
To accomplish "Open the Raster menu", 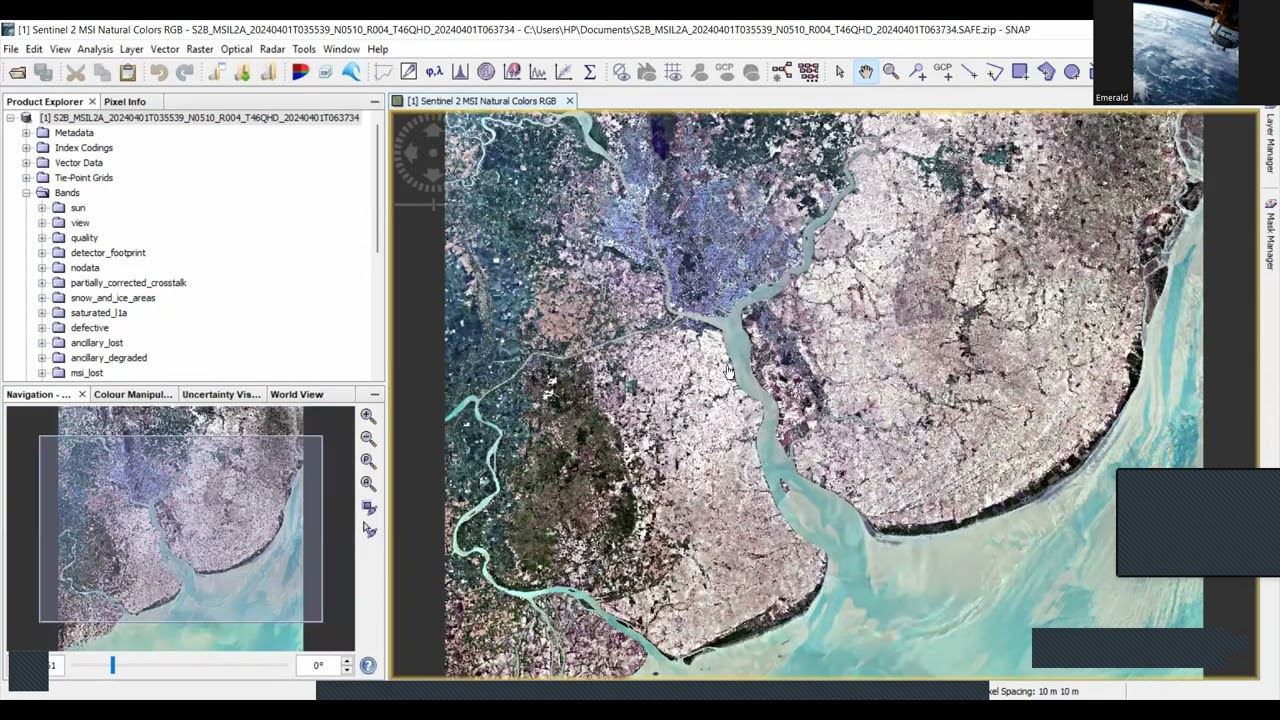I will [200, 49].
